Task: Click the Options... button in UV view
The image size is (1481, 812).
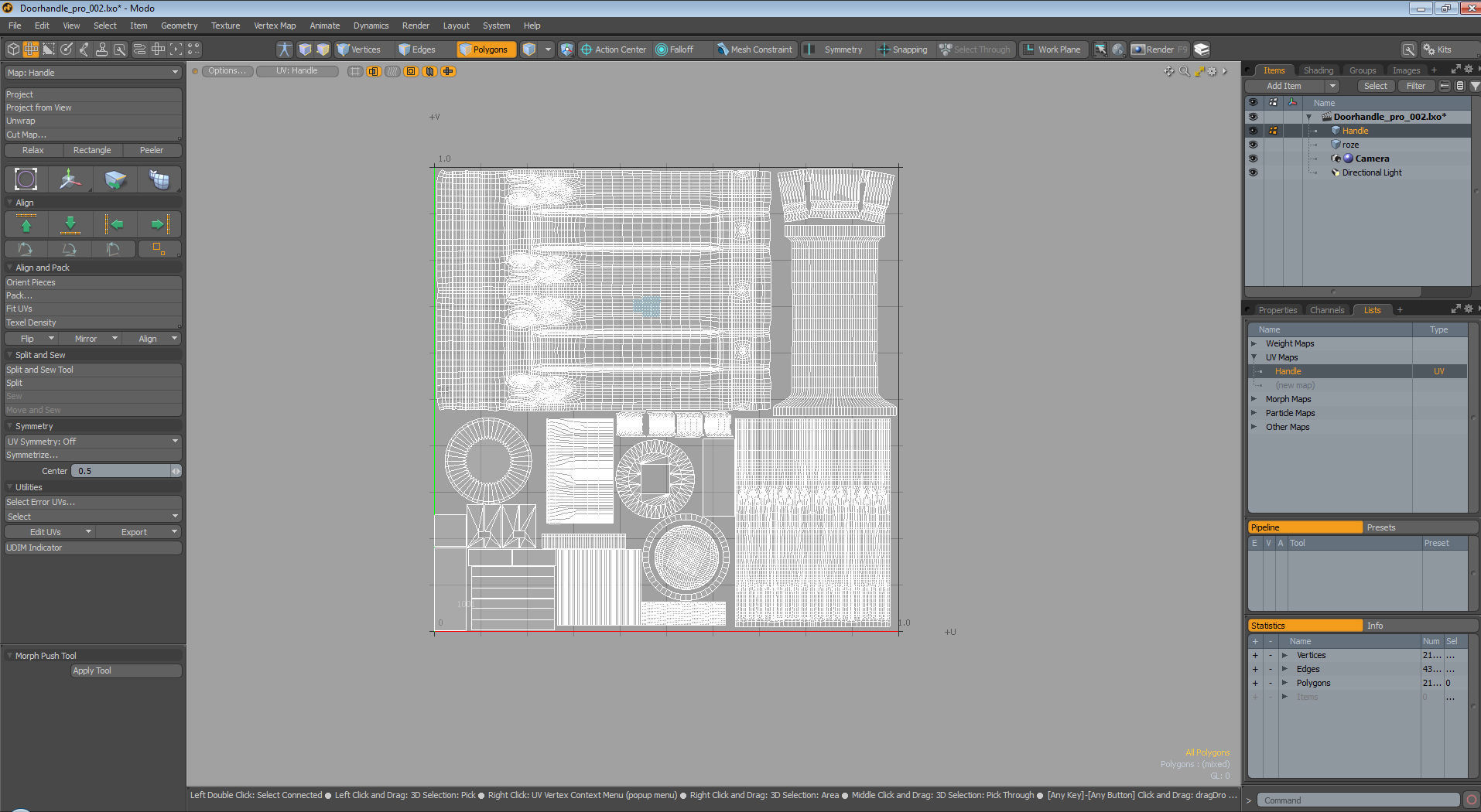Action: (227, 71)
